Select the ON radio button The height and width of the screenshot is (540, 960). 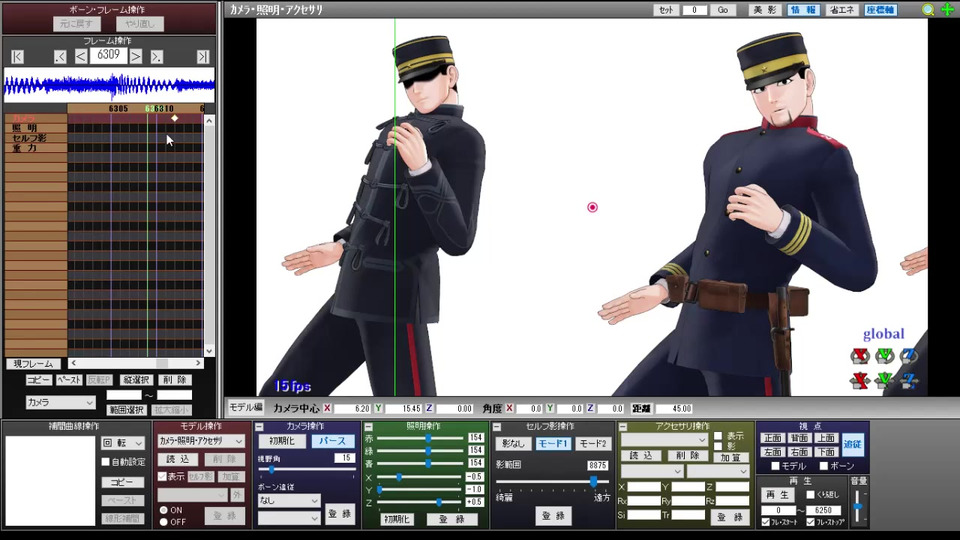coord(163,510)
